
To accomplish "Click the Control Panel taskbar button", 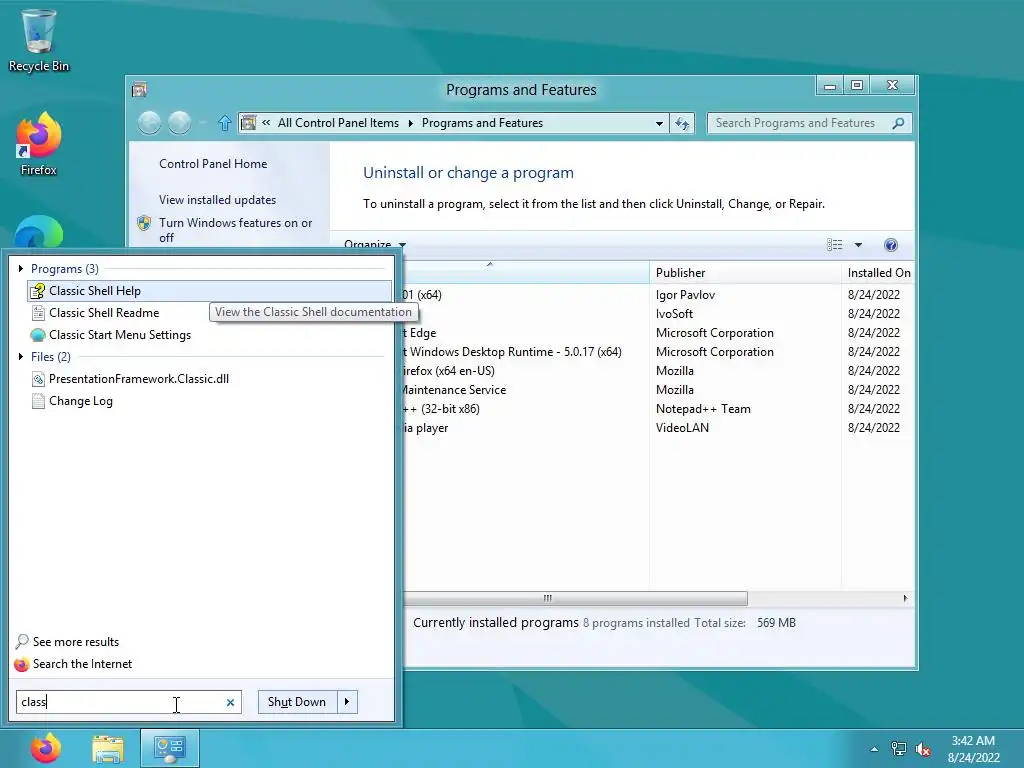I will coord(170,748).
